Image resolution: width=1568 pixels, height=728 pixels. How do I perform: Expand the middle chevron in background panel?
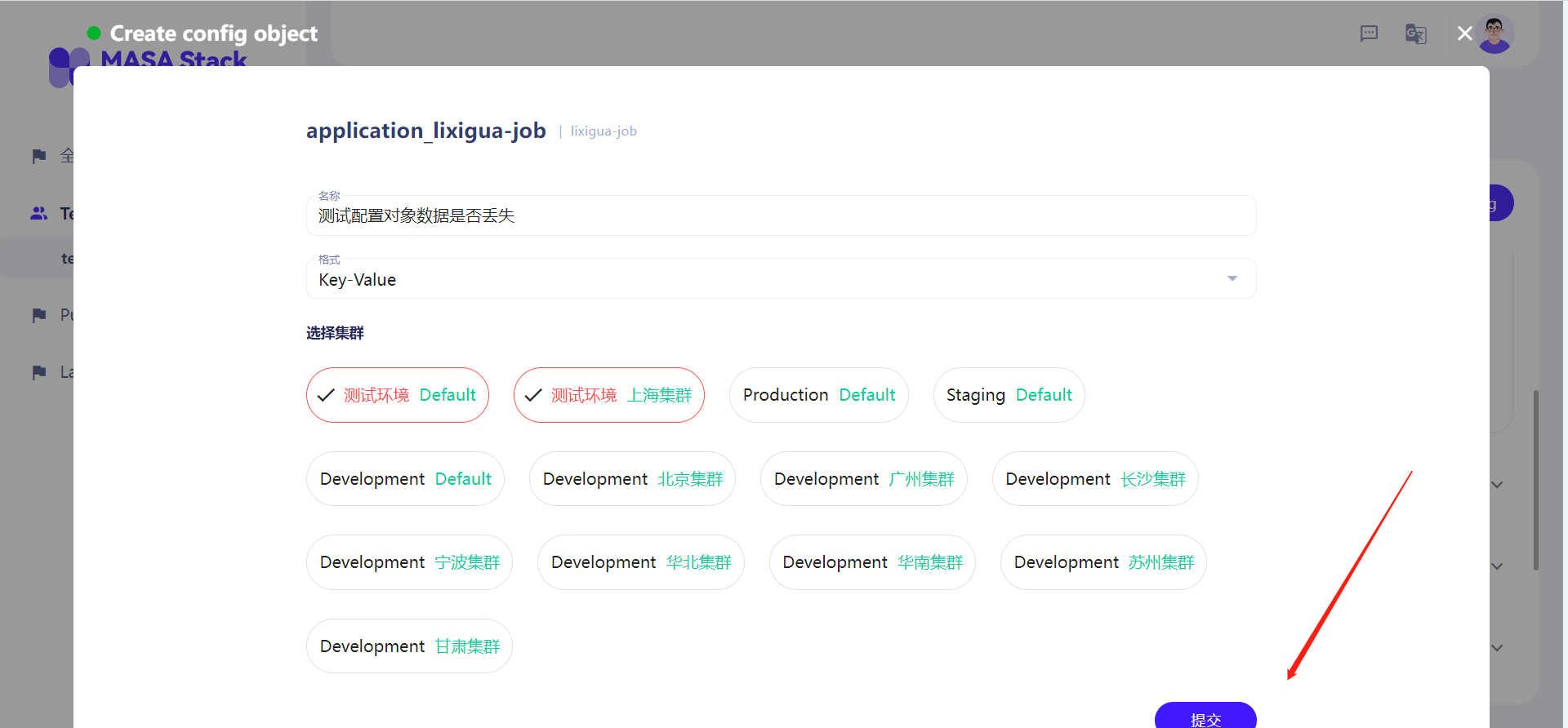[x=1497, y=566]
